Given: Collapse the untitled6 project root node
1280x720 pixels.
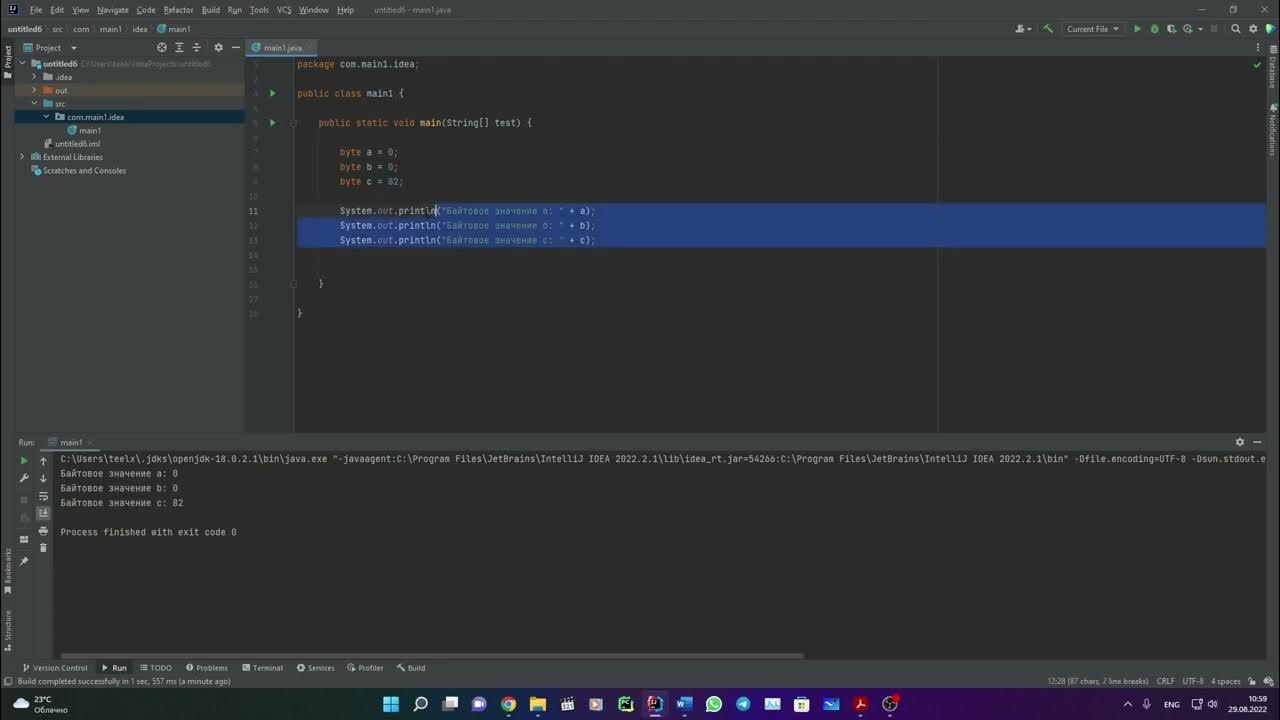Looking at the screenshot, I should (22, 64).
